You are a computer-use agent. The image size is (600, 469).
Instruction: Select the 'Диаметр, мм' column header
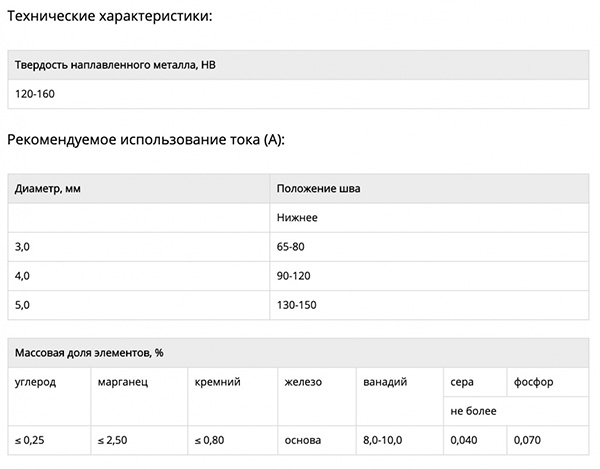139,189
